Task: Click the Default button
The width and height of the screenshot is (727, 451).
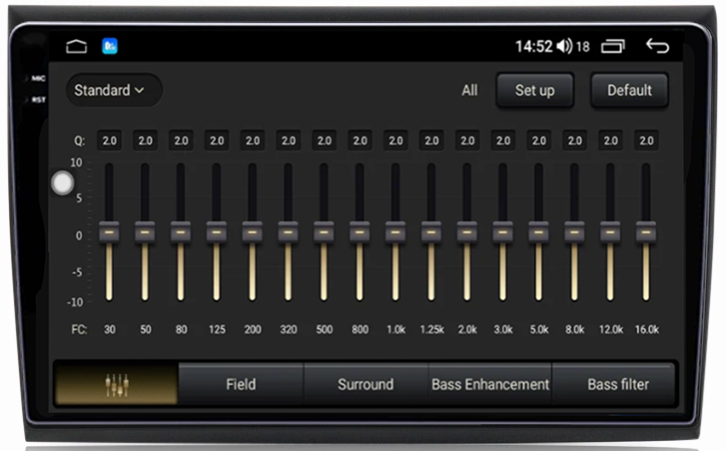Action: pyautogui.click(x=629, y=90)
